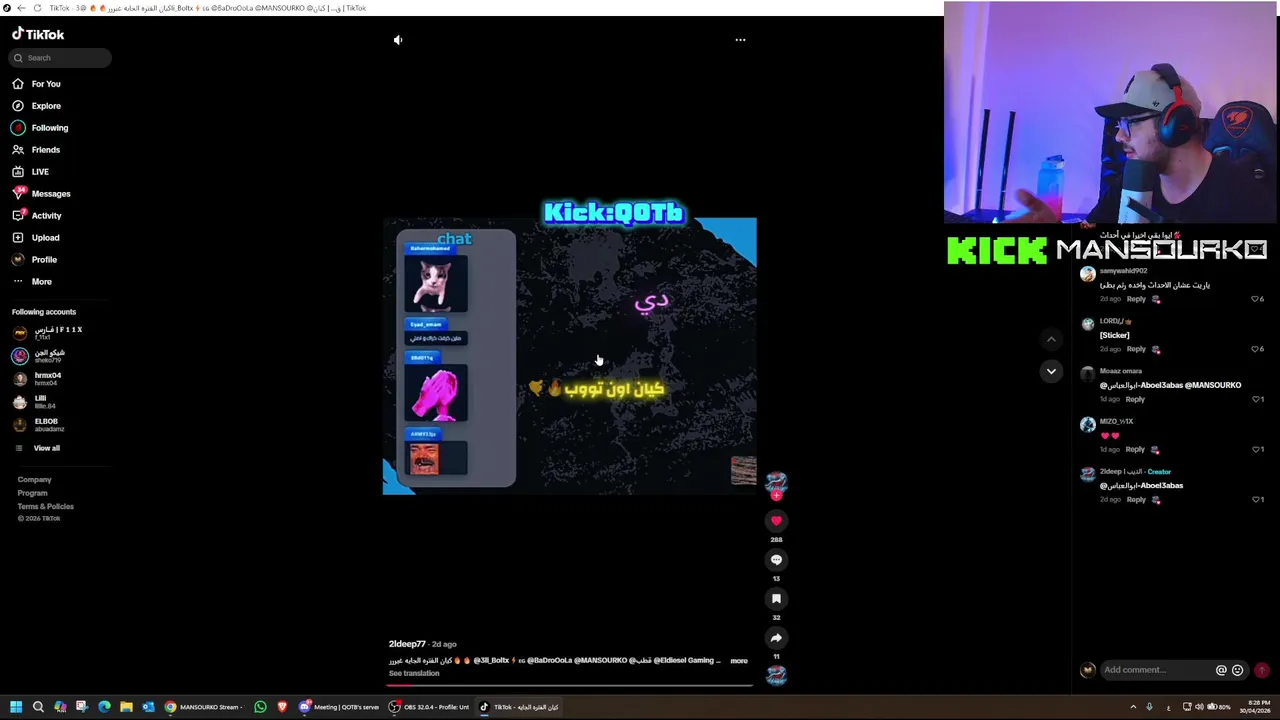Open Edge browser from taskbar
This screenshot has height=720, width=1280.
[x=104, y=707]
